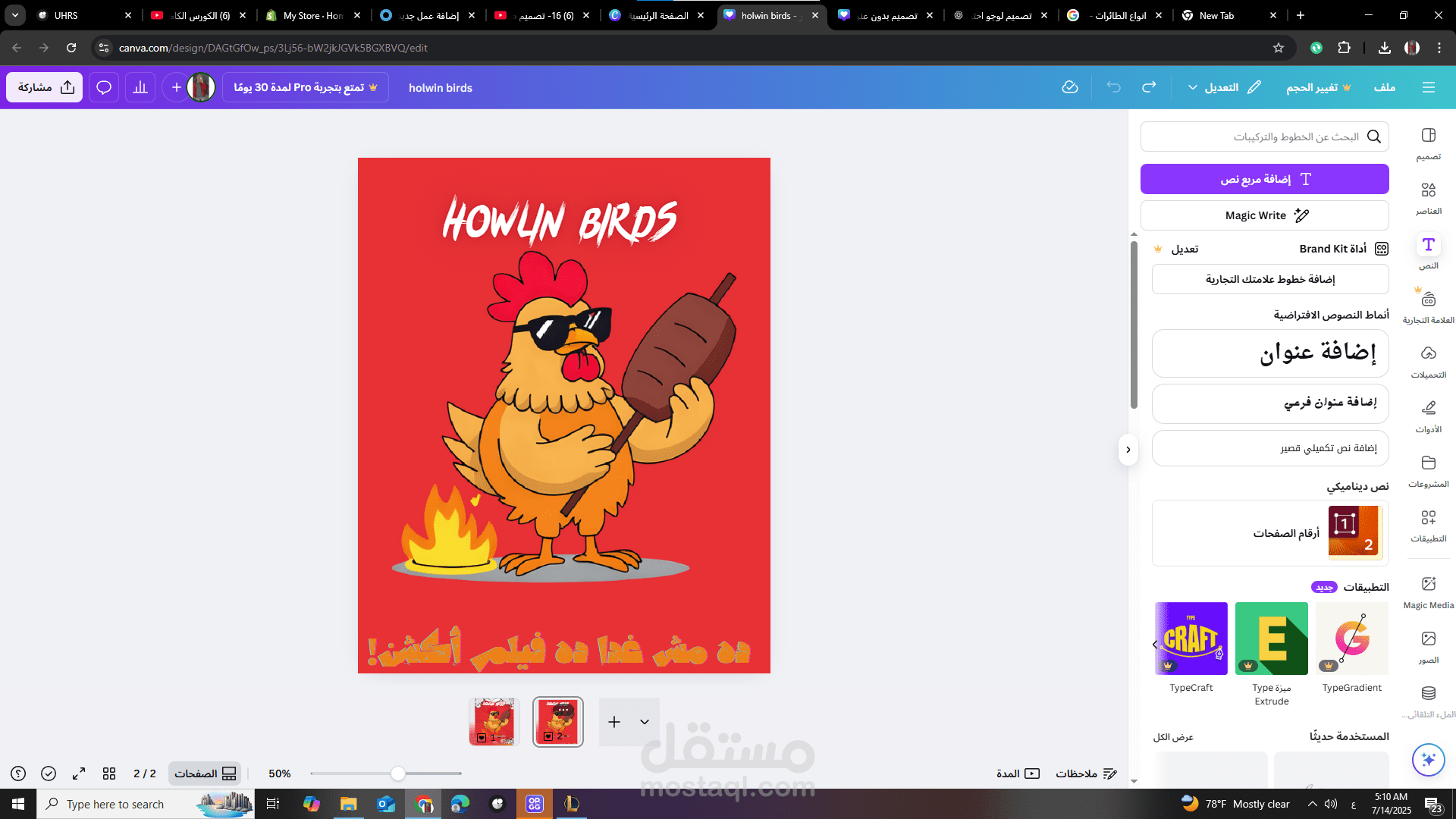Add a new page with the plus button

[614, 722]
